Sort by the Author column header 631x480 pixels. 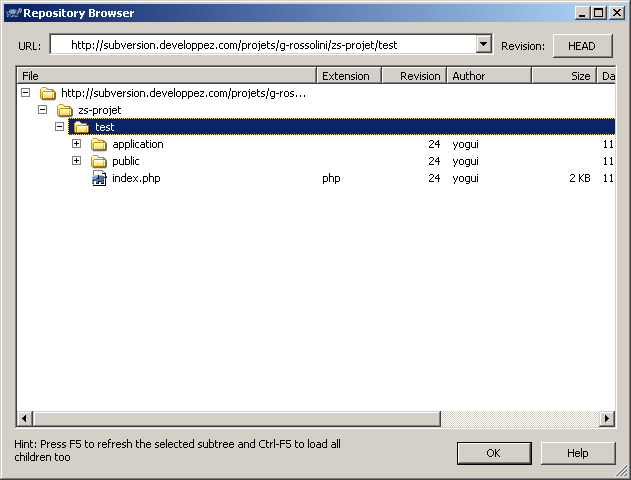tap(488, 76)
